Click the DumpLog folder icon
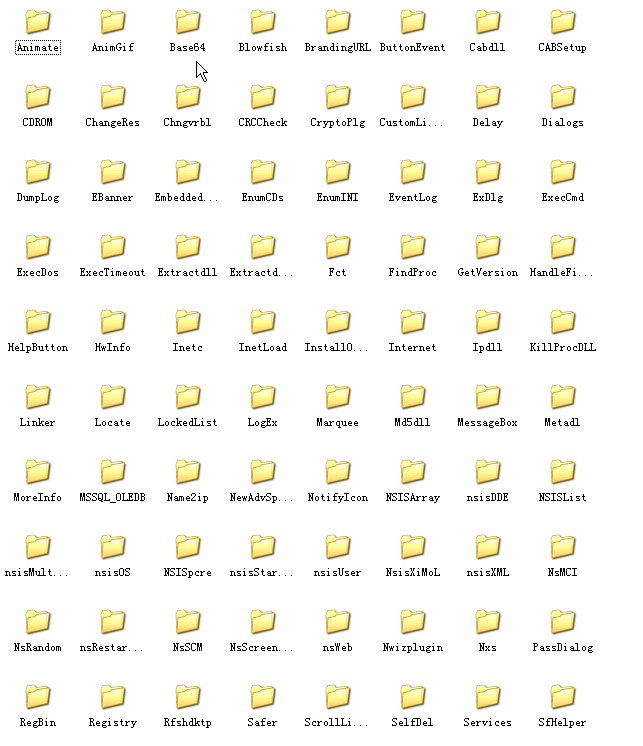 pos(38,172)
